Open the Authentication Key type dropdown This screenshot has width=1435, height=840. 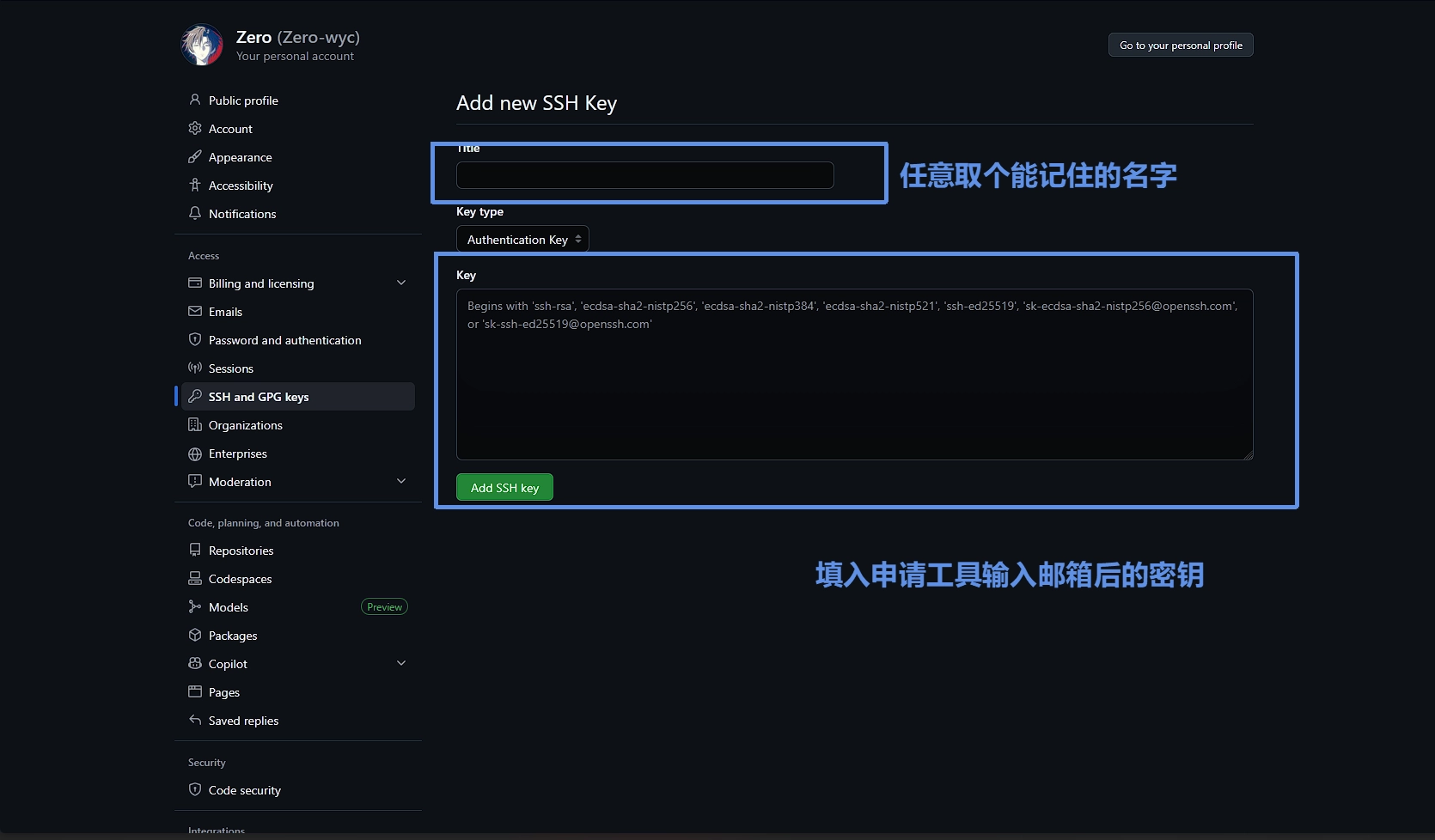(x=522, y=240)
